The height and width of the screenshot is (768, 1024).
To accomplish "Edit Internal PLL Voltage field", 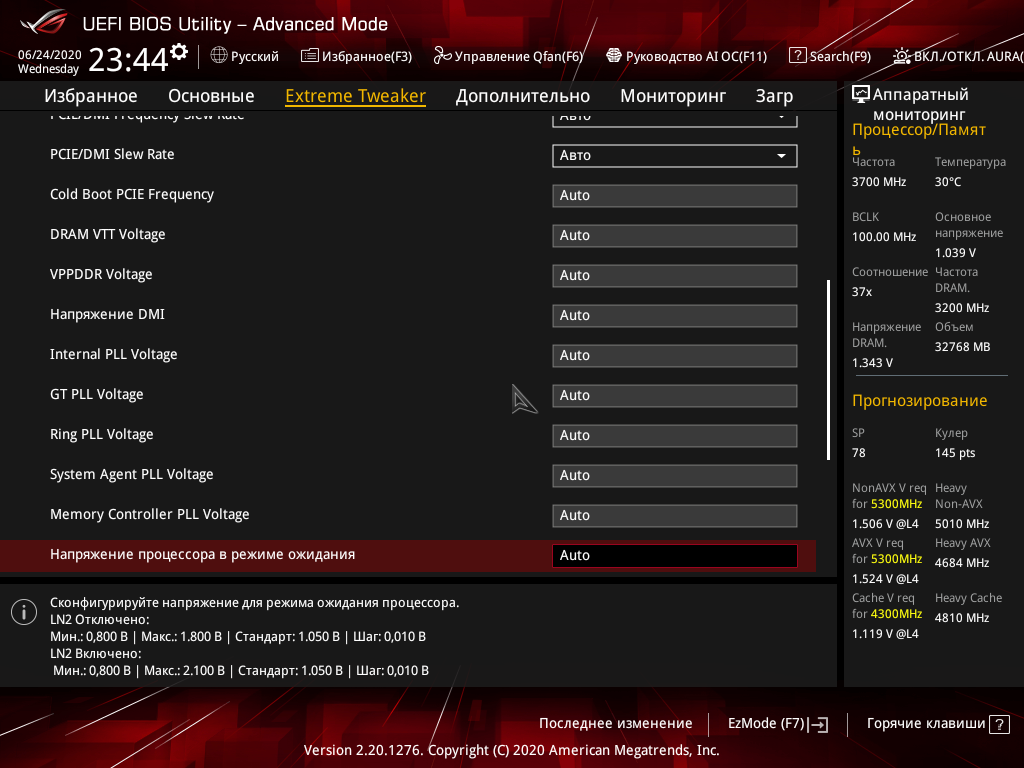I will pyautogui.click(x=675, y=355).
